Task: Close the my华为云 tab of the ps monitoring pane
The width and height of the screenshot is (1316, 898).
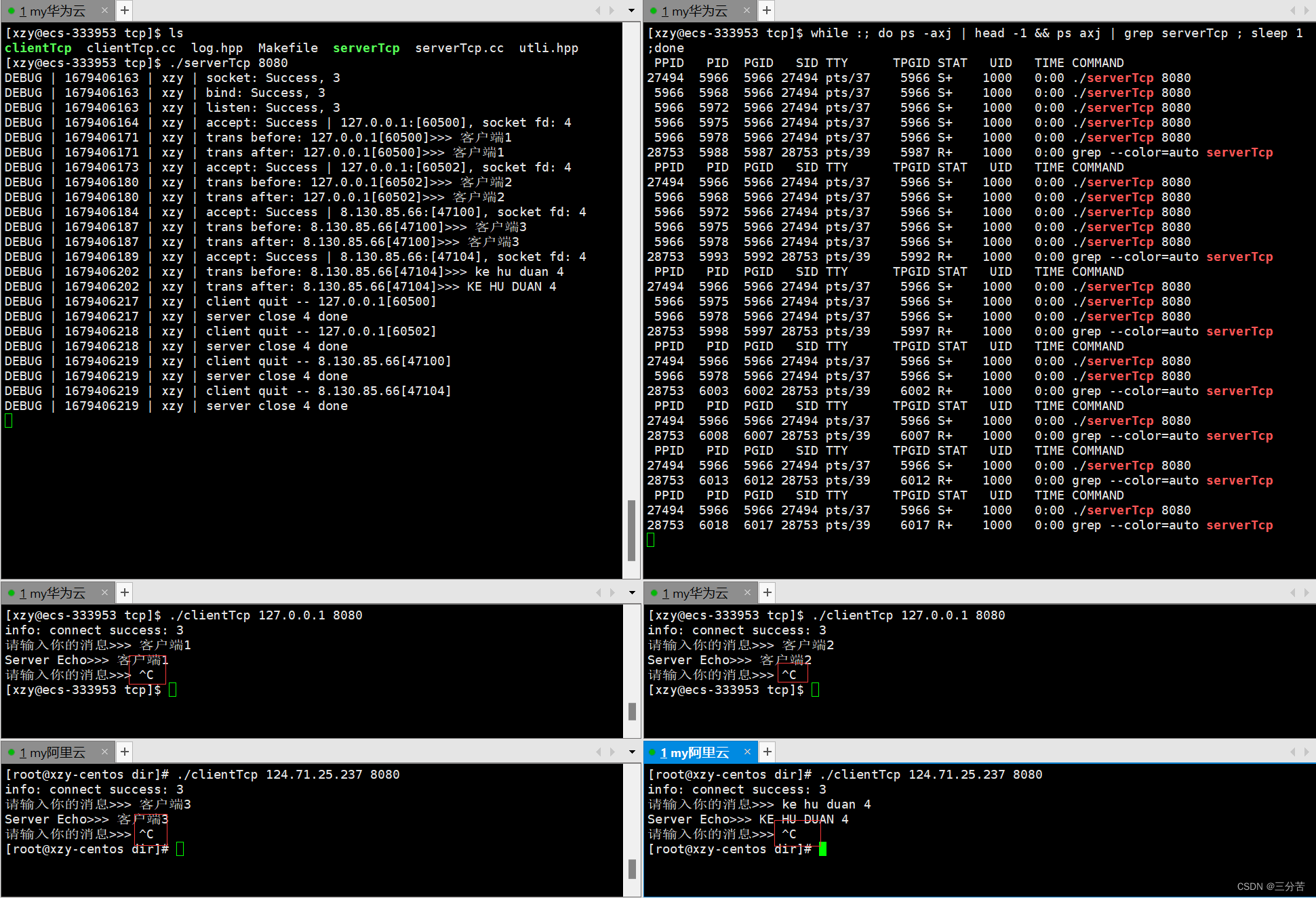Action: [746, 10]
